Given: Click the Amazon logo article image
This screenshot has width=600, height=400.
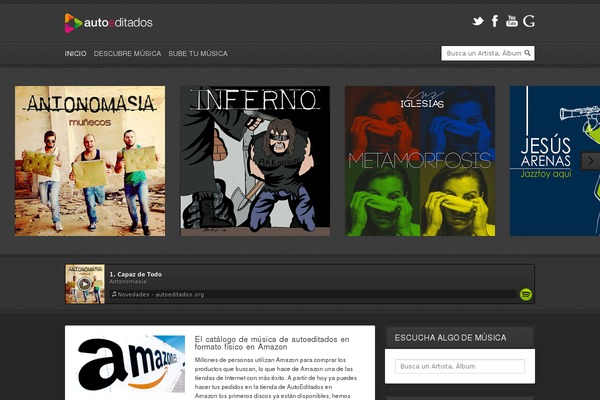Looking at the screenshot, I should pos(131,364).
